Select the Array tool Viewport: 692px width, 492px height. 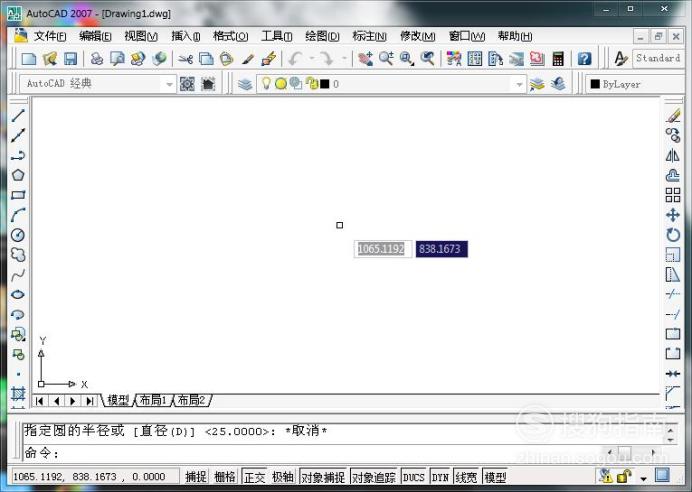click(x=673, y=195)
